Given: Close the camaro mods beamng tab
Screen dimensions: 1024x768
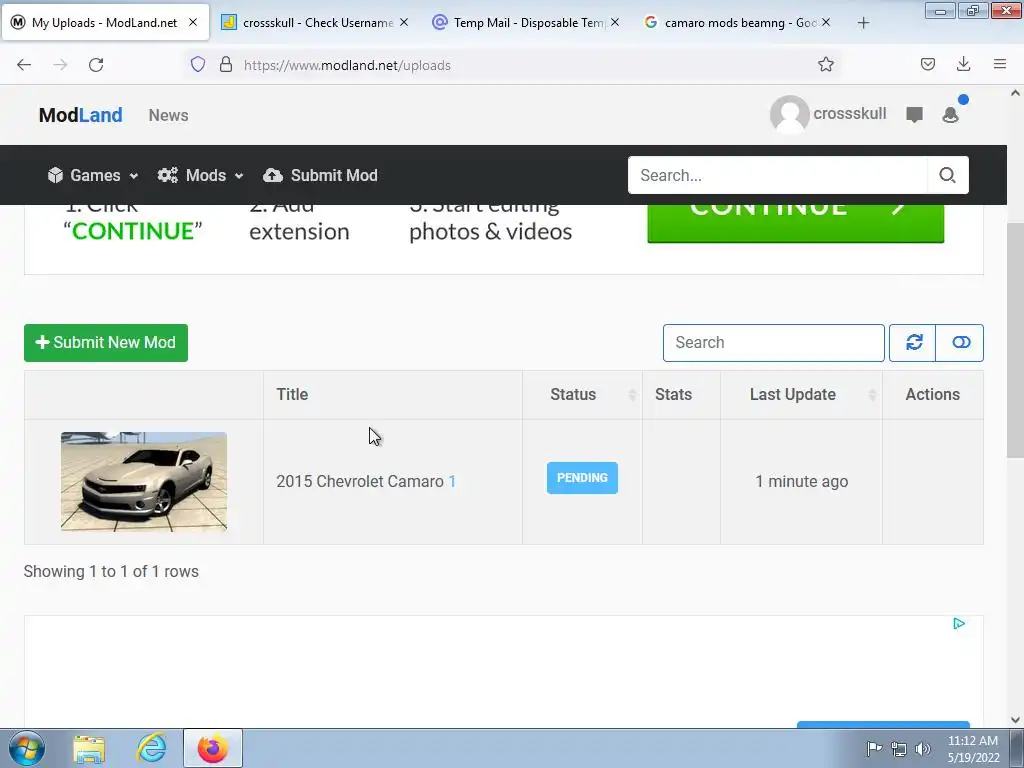Looking at the screenshot, I should click(x=825, y=22).
